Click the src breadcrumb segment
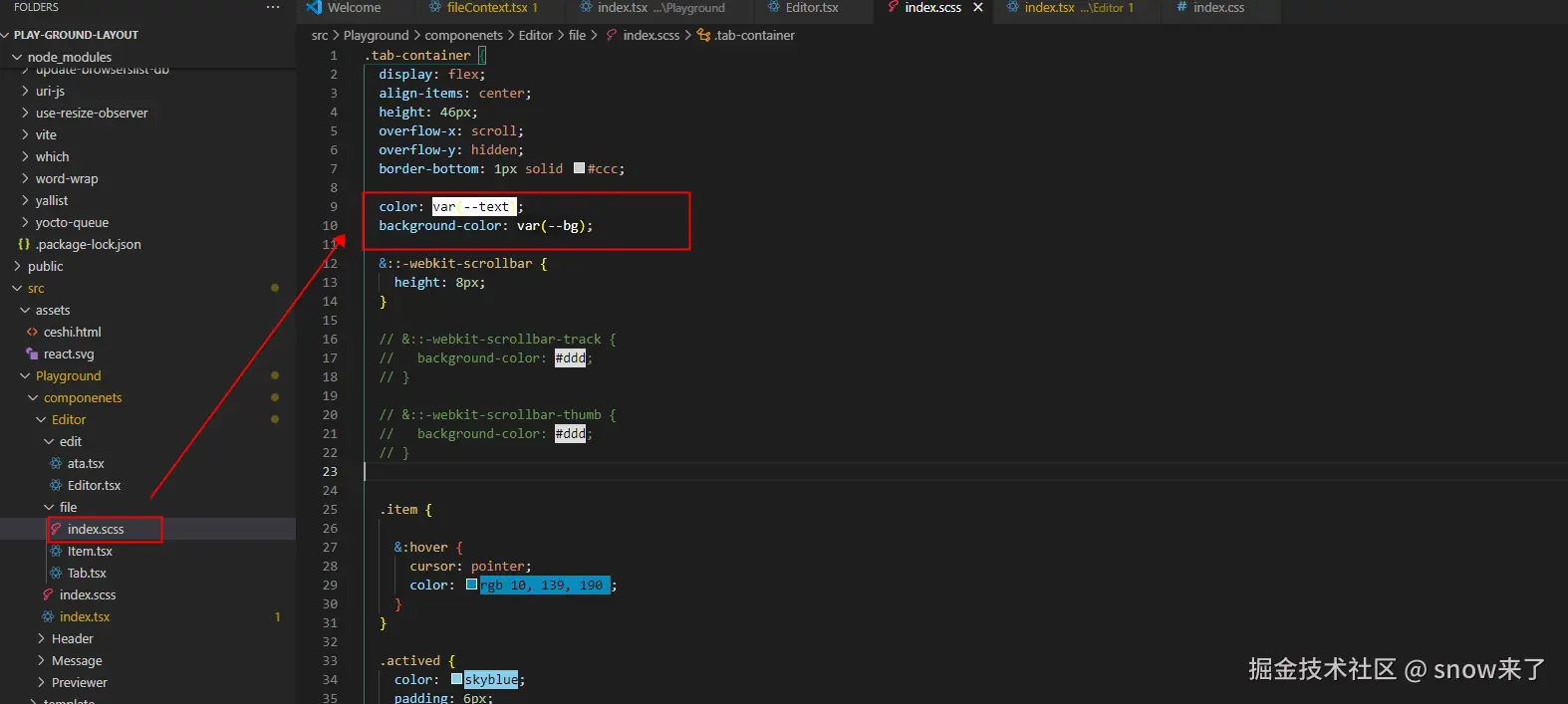 (319, 35)
